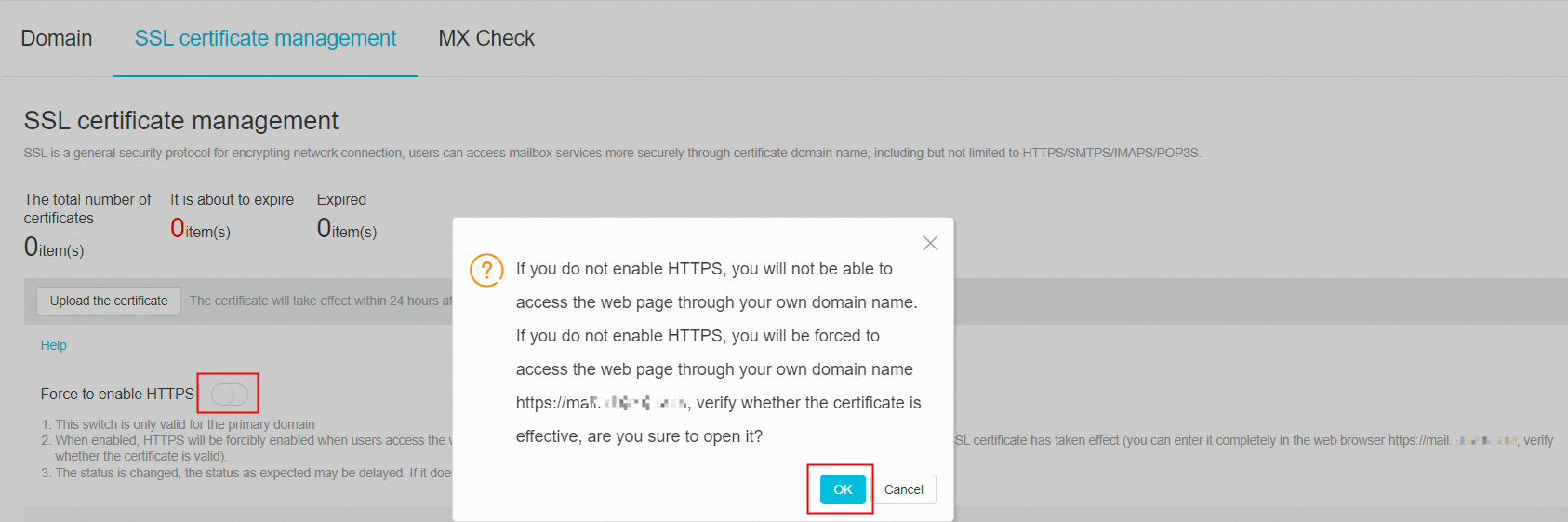
Task: Click the Force to enable HTTPS label
Action: (117, 395)
